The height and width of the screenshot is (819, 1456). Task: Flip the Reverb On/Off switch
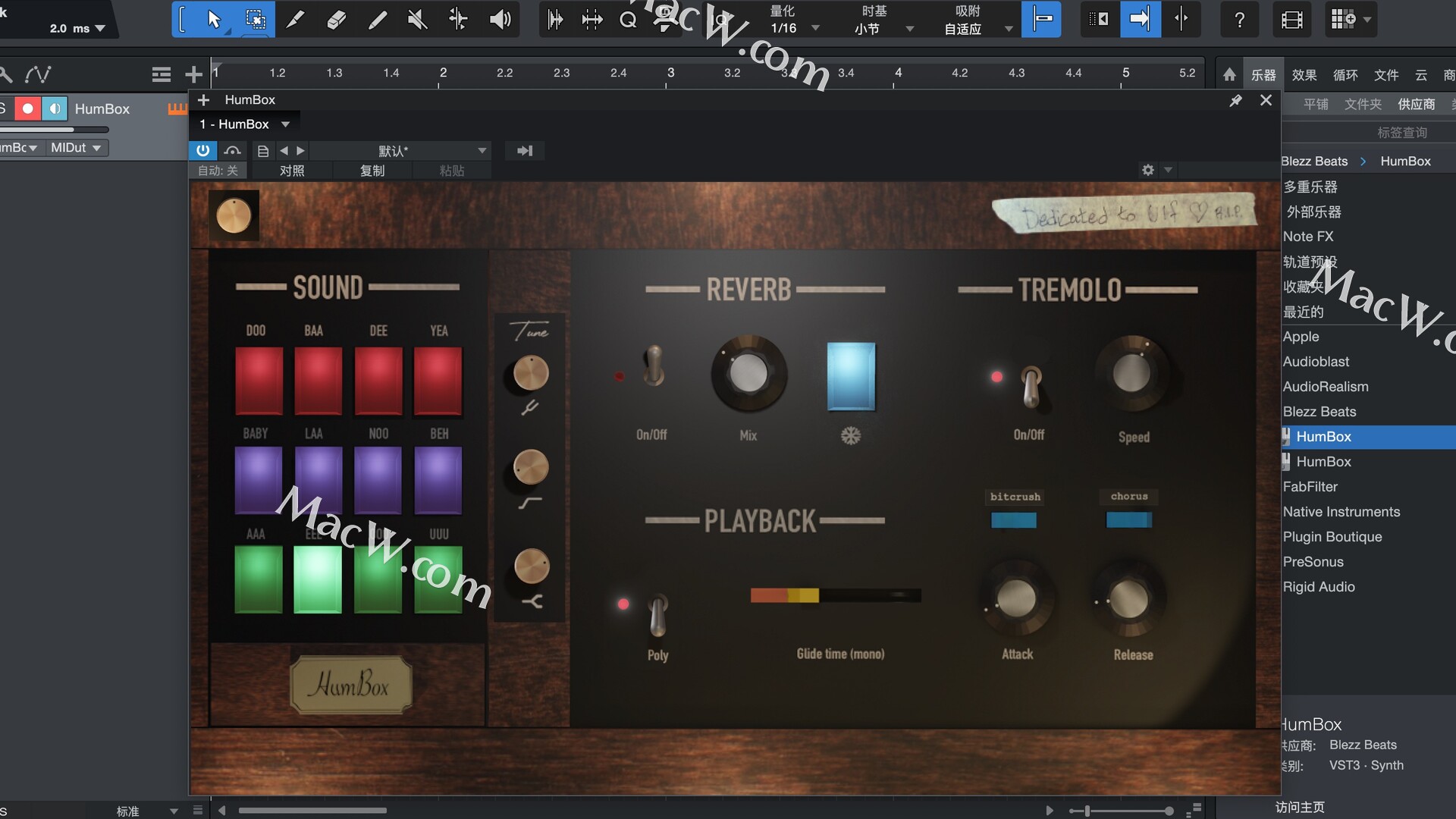pos(653,367)
